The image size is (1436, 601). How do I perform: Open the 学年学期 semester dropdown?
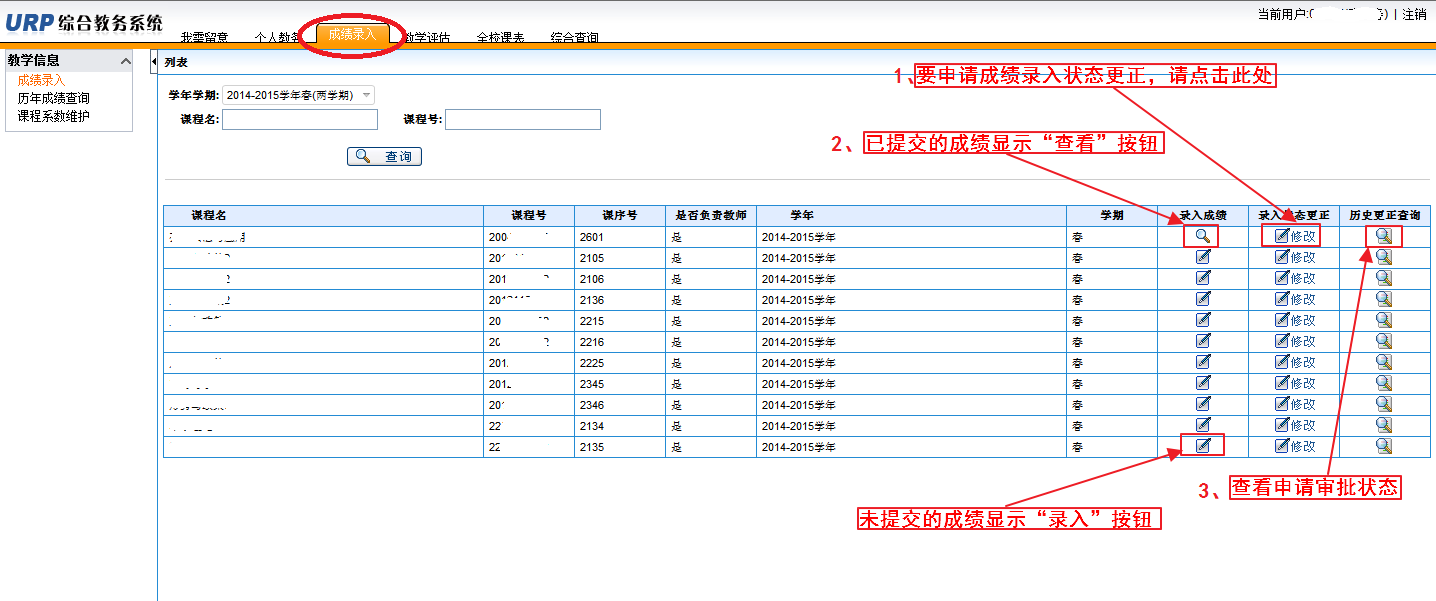366,95
